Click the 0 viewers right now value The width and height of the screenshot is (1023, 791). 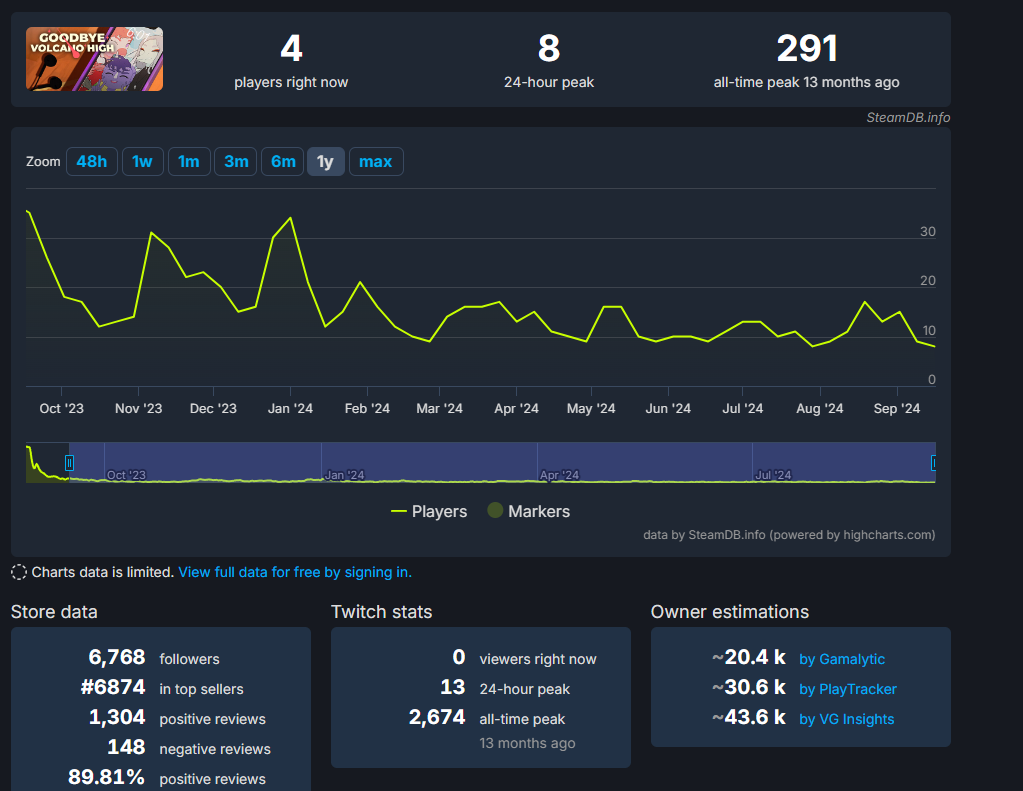tap(459, 657)
